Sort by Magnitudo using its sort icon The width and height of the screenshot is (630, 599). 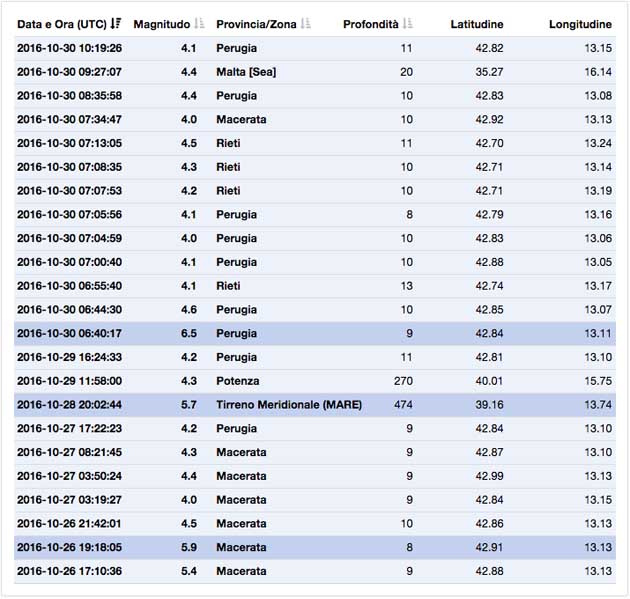click(199, 24)
